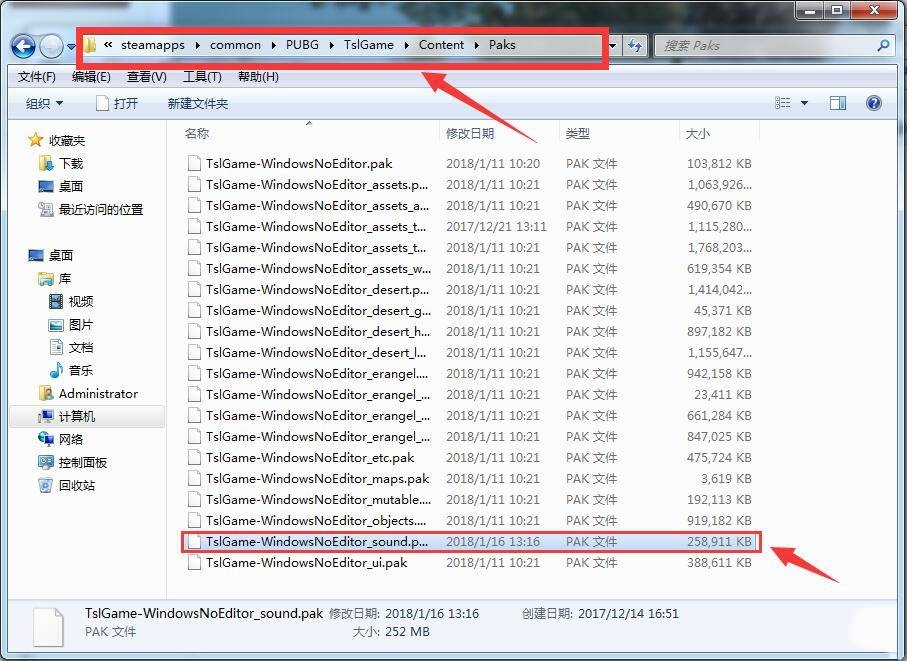The height and width of the screenshot is (661, 907).
Task: Expand the 组织 dropdown
Action: coord(45,104)
